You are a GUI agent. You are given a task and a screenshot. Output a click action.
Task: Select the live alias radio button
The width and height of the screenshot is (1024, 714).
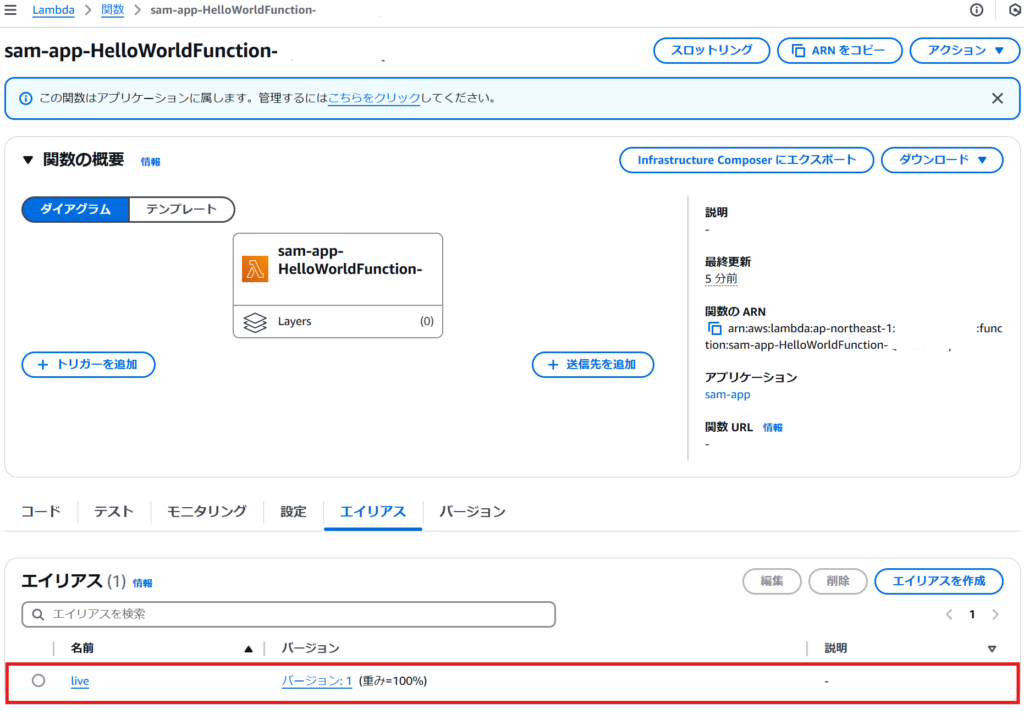tap(39, 680)
